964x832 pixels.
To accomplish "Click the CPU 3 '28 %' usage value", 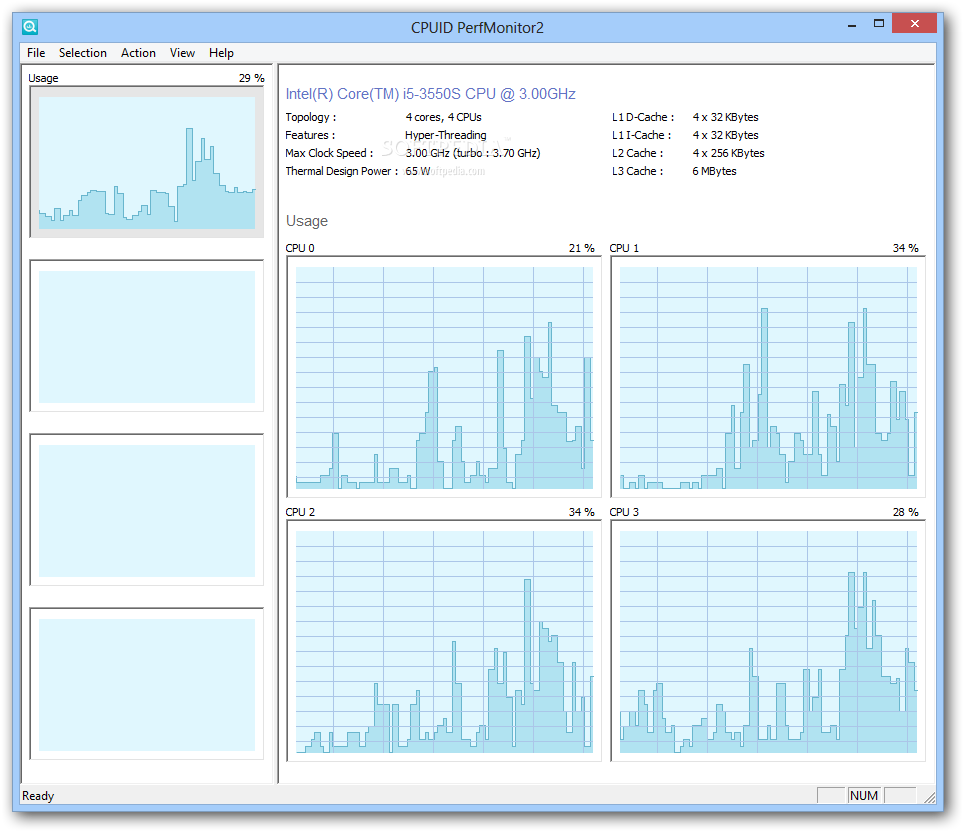I will point(906,512).
